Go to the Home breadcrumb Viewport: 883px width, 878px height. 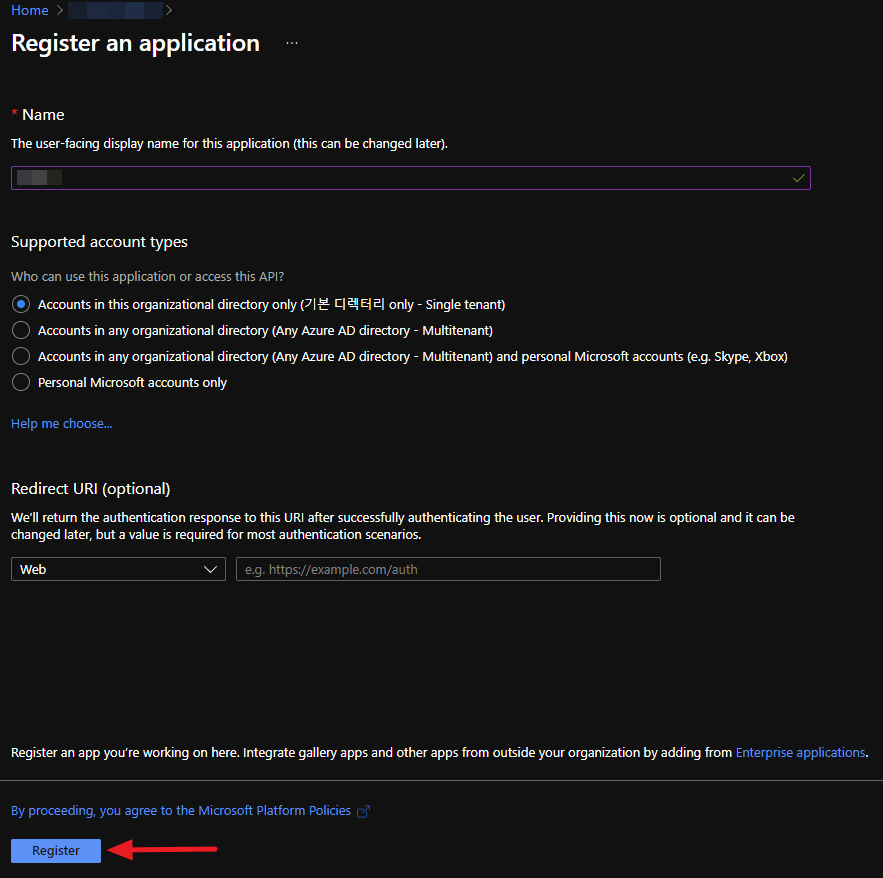coord(29,10)
